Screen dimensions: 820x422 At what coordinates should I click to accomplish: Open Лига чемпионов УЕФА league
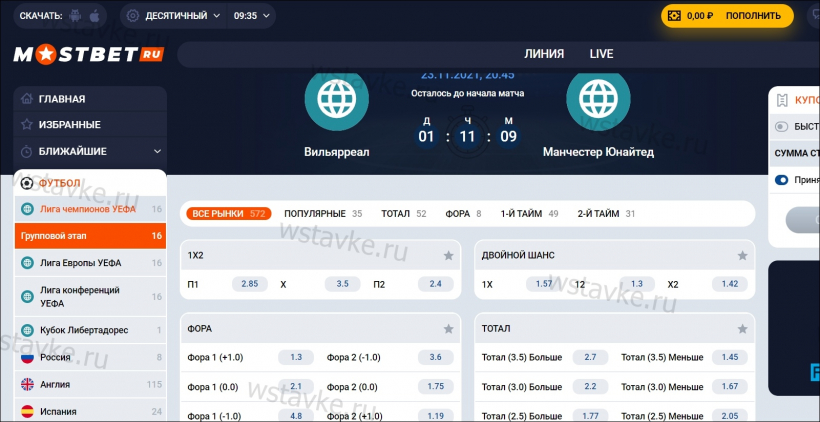click(90, 209)
